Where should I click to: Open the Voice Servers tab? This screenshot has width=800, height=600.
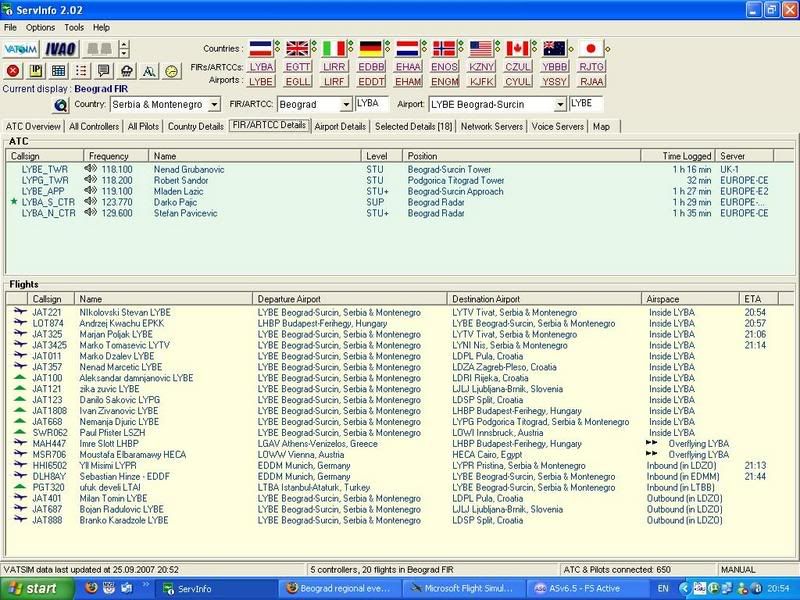(558, 127)
